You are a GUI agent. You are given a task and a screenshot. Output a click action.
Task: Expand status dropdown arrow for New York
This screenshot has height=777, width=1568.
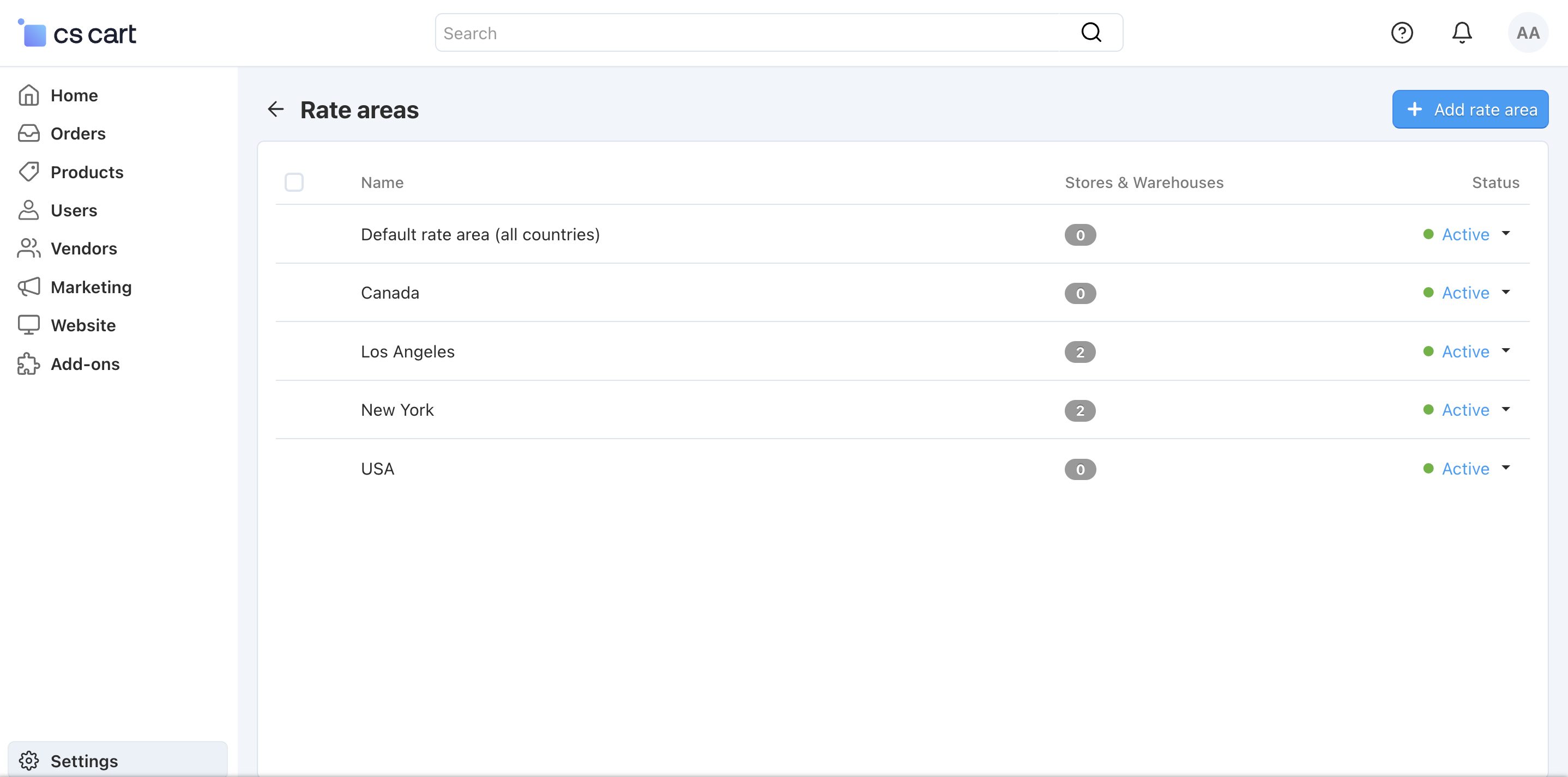[x=1506, y=410]
